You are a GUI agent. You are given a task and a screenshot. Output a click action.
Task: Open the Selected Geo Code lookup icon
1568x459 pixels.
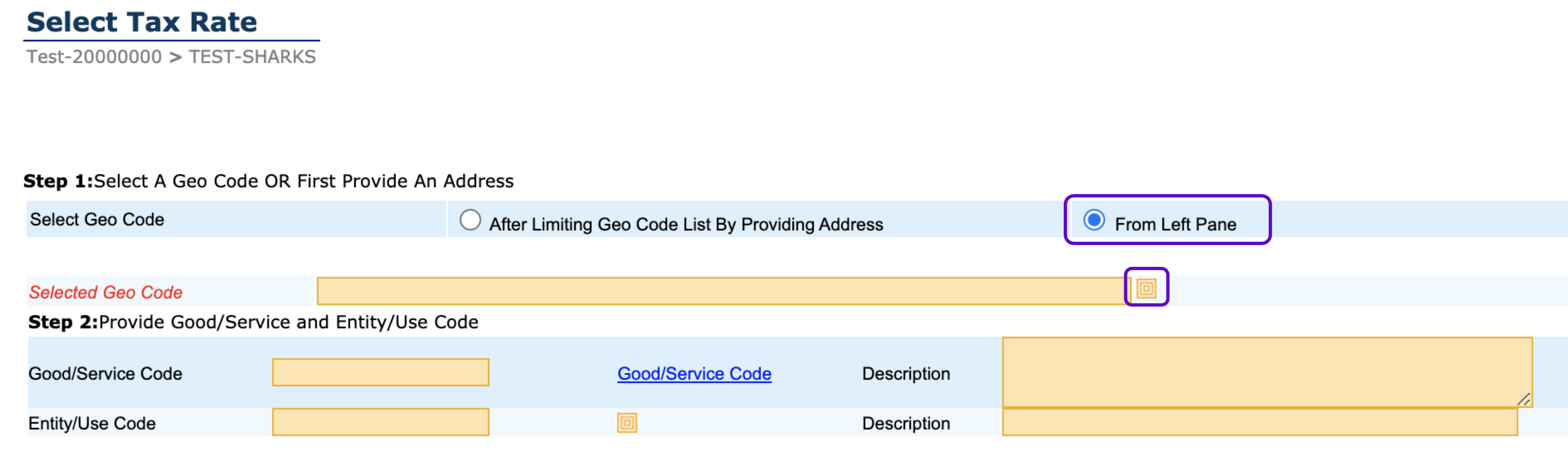tap(1146, 288)
